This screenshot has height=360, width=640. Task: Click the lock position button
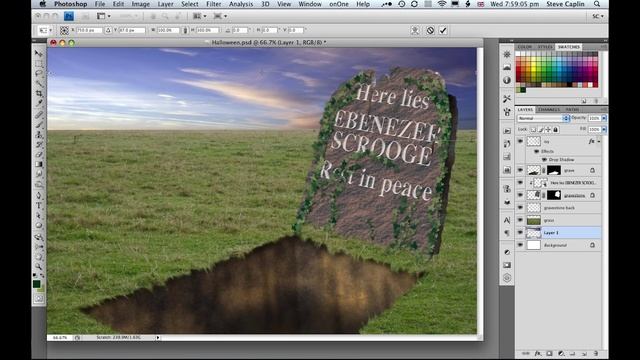548,129
